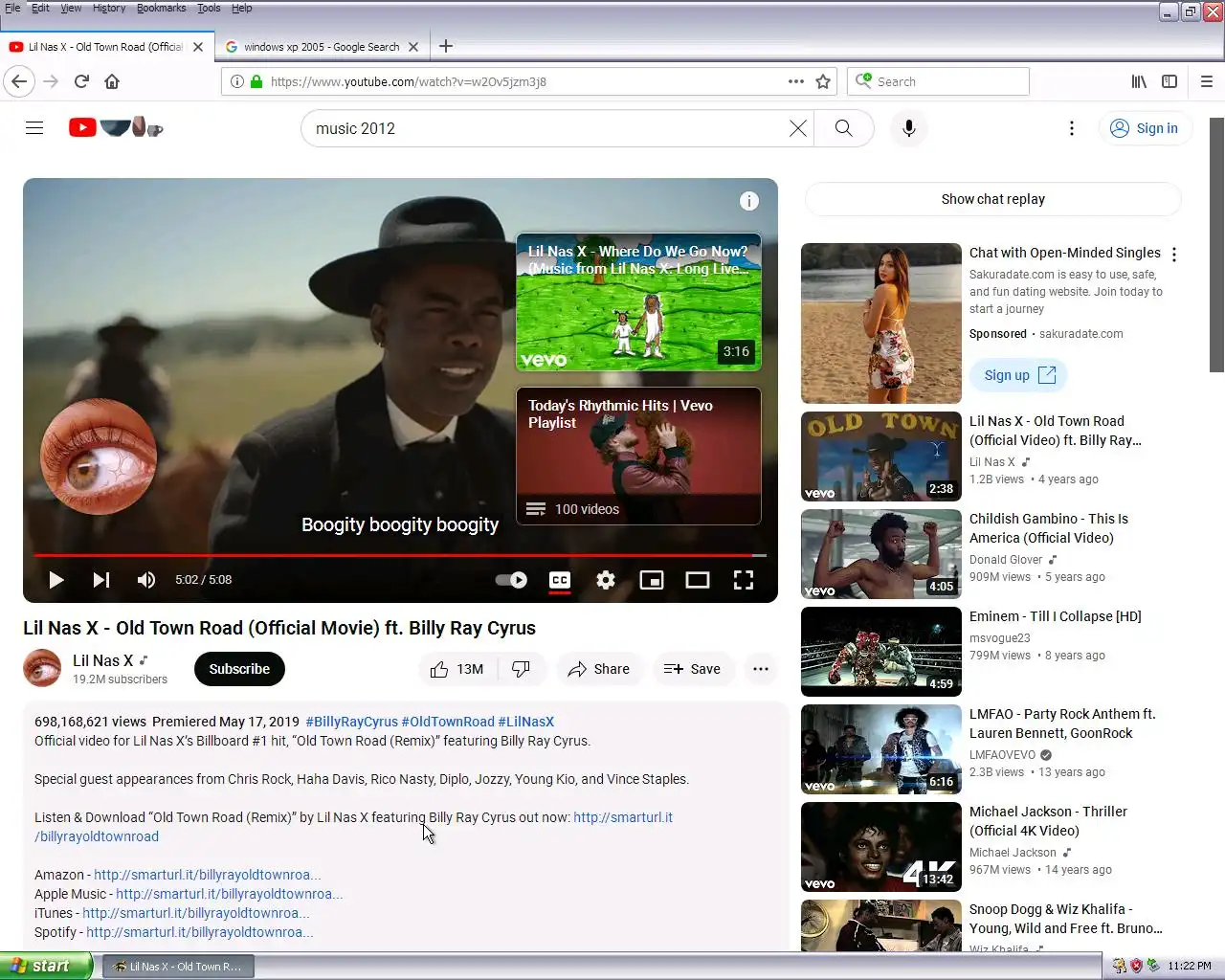Seek on the red video progress bar
The height and width of the screenshot is (980, 1225).
click(400, 555)
